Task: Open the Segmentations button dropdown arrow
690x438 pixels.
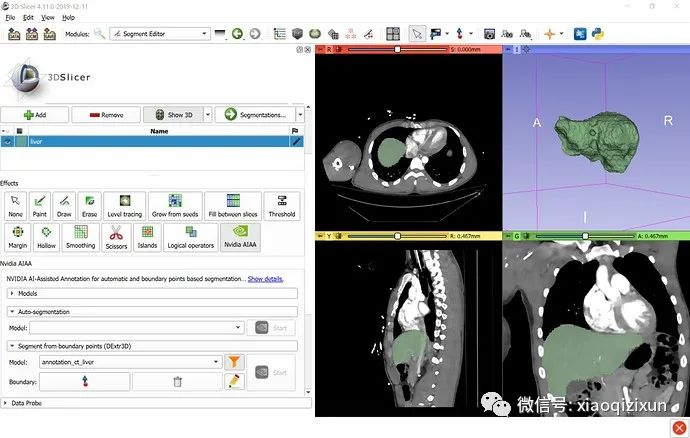Action: (300, 115)
